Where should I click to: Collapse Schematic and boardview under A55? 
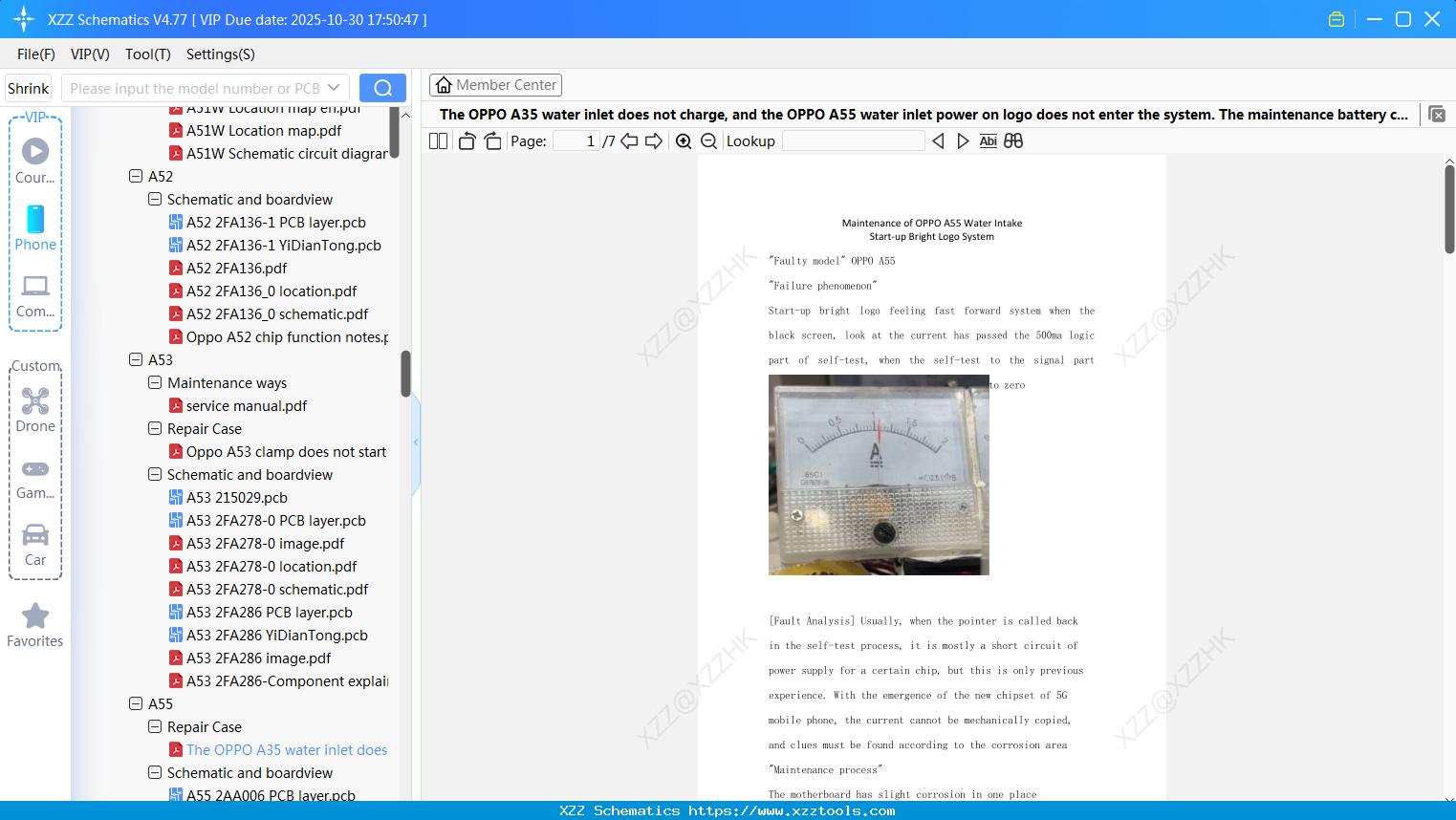[155, 773]
